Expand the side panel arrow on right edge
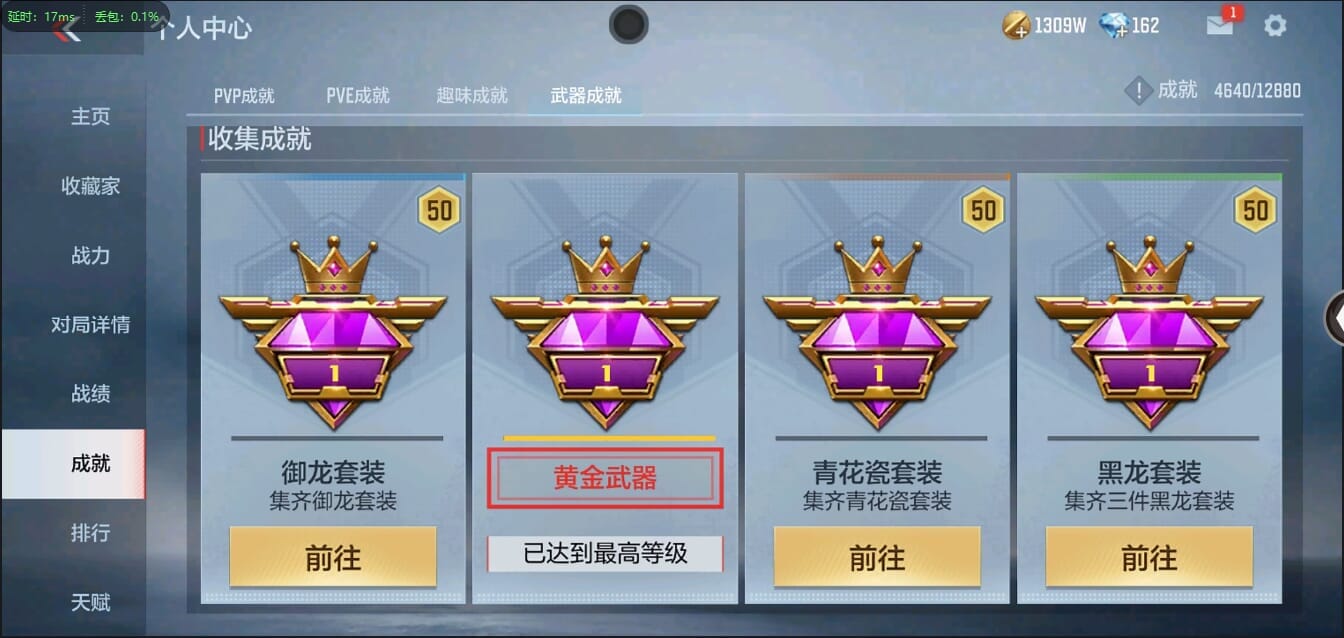Viewport: 1344px width, 638px height. (x=1334, y=319)
